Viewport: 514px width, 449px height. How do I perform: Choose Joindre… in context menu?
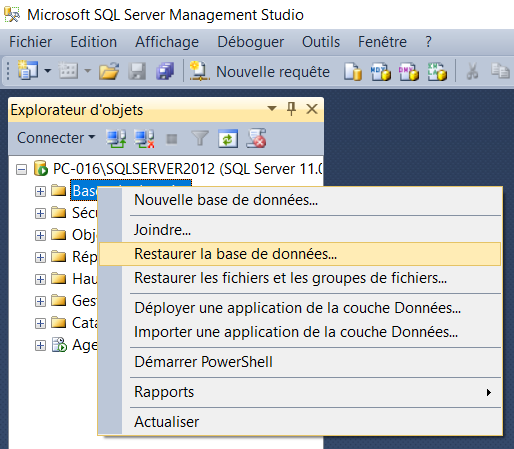pyautogui.click(x=300, y=230)
